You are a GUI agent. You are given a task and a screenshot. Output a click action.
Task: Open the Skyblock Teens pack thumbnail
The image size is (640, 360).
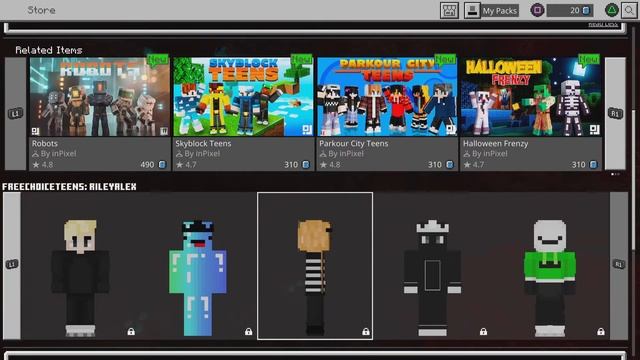(x=243, y=97)
